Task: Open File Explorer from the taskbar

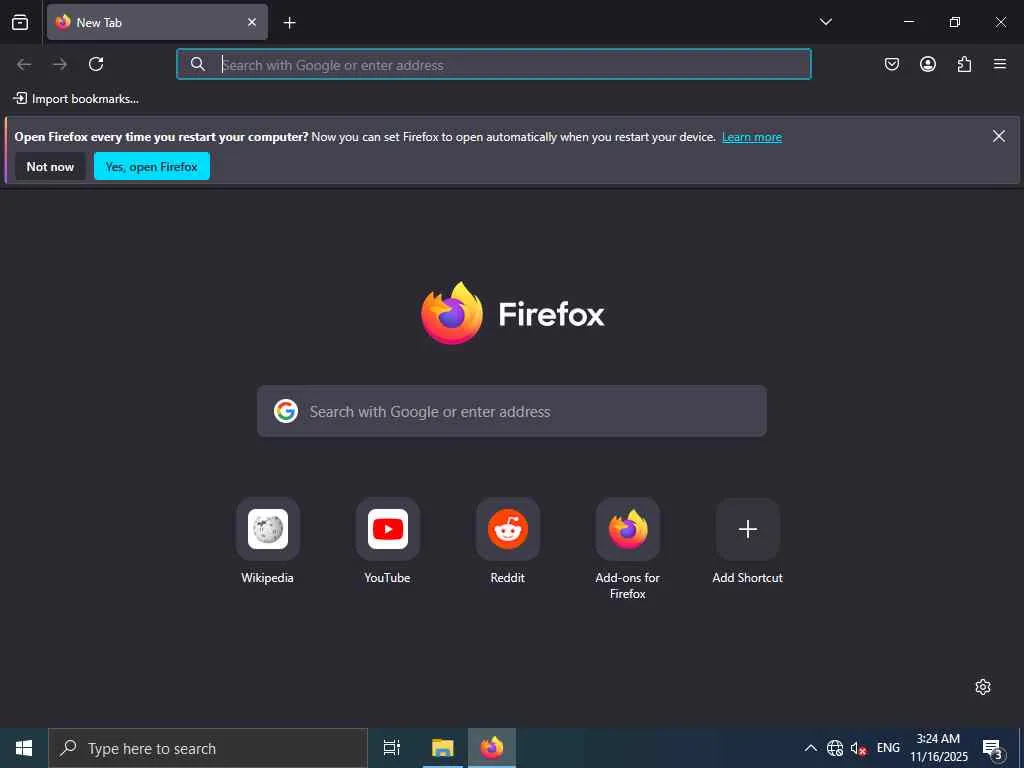Action: [443, 748]
